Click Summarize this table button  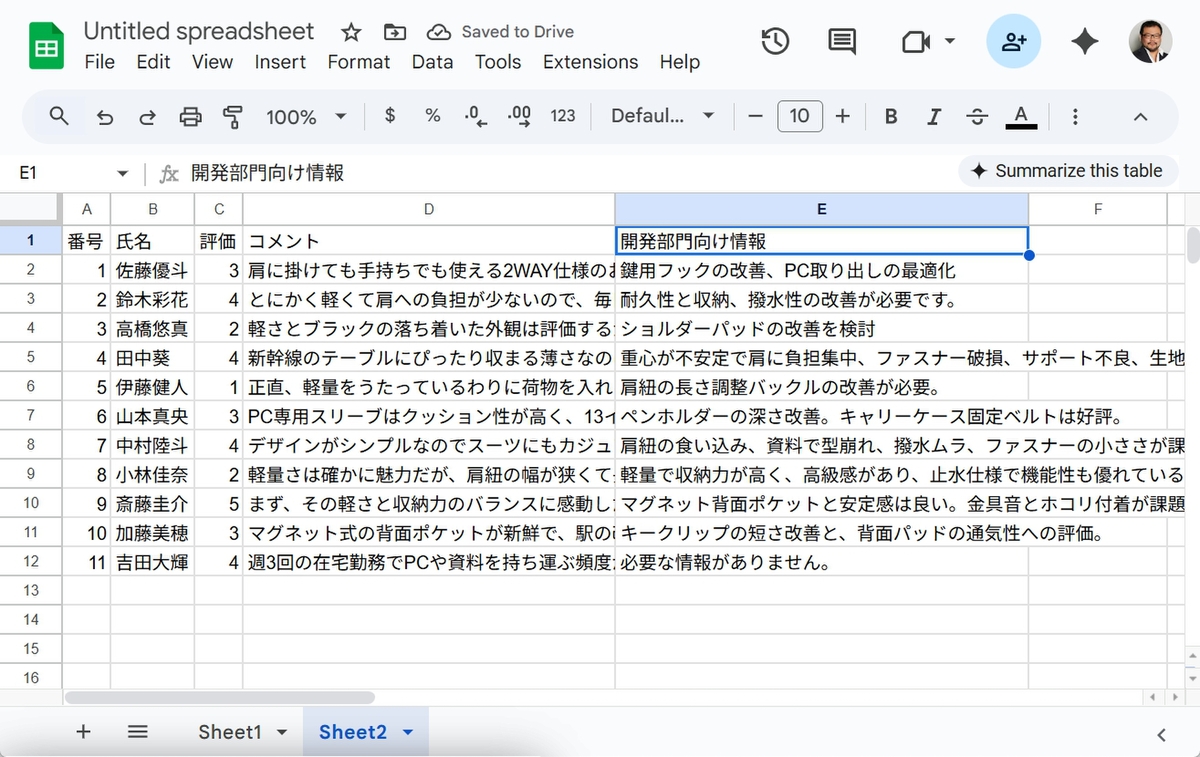(1067, 171)
